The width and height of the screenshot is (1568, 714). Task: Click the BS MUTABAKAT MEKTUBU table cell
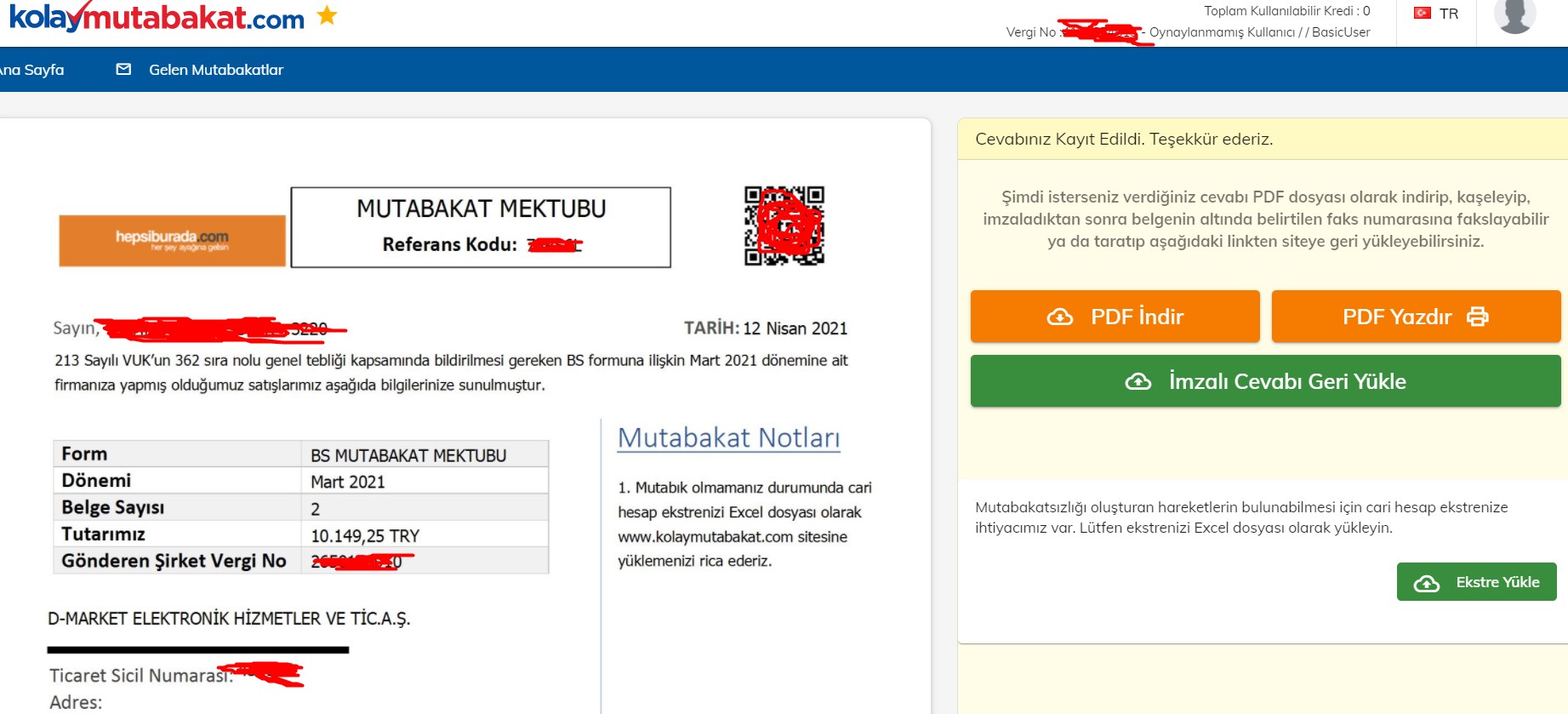pyautogui.click(x=425, y=455)
